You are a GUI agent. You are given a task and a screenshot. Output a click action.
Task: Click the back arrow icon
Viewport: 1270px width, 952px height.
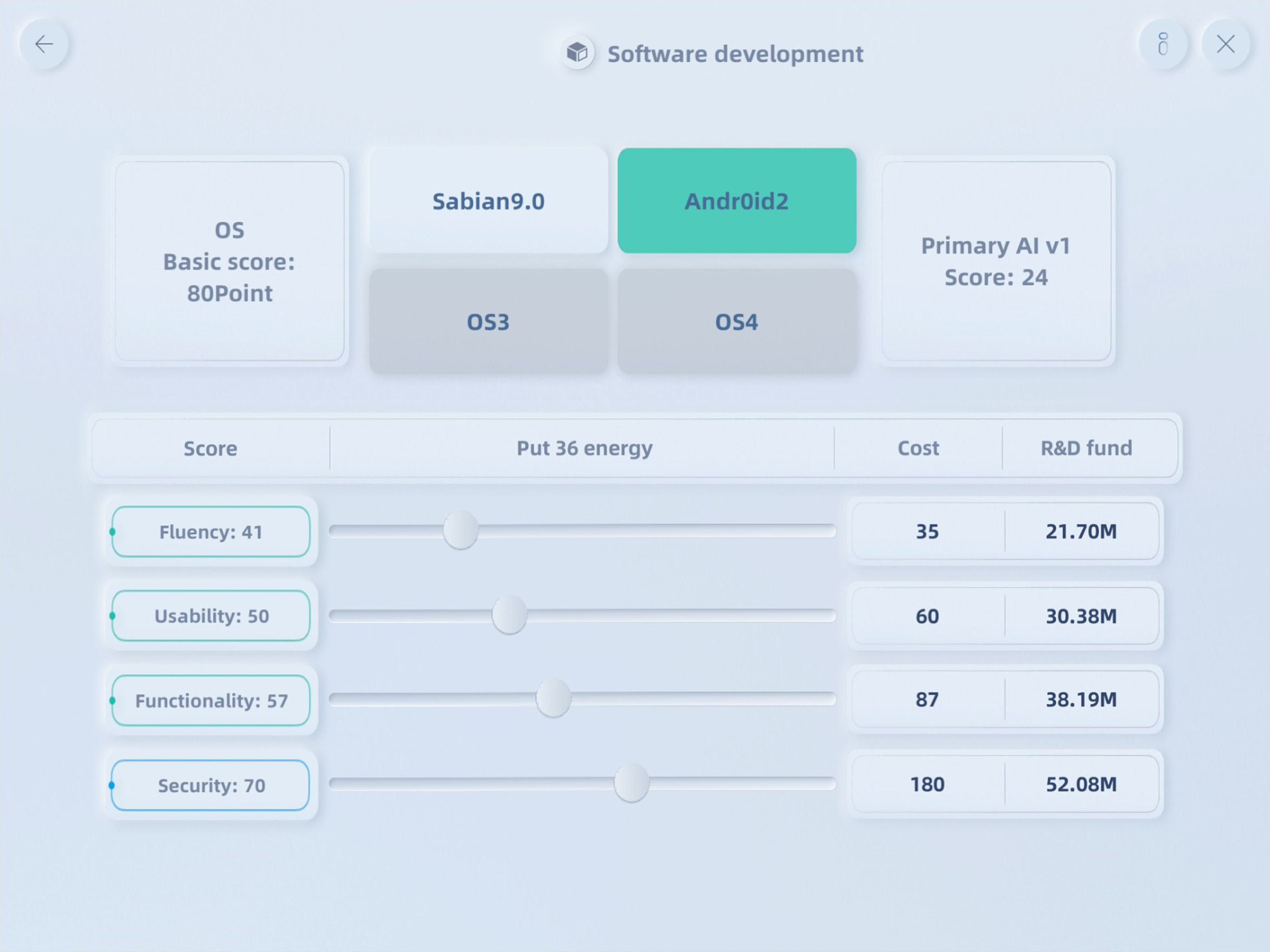pyautogui.click(x=44, y=44)
